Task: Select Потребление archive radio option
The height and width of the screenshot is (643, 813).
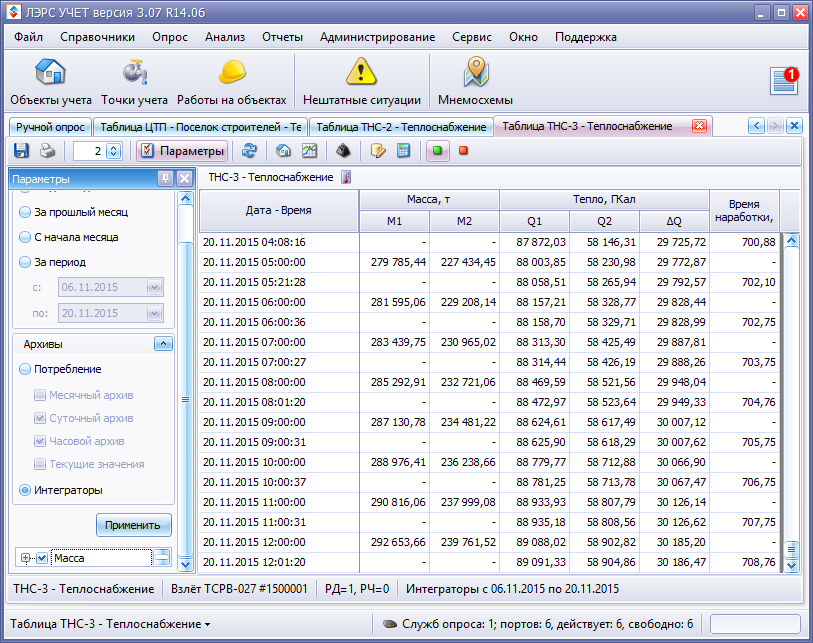Action: [x=24, y=369]
